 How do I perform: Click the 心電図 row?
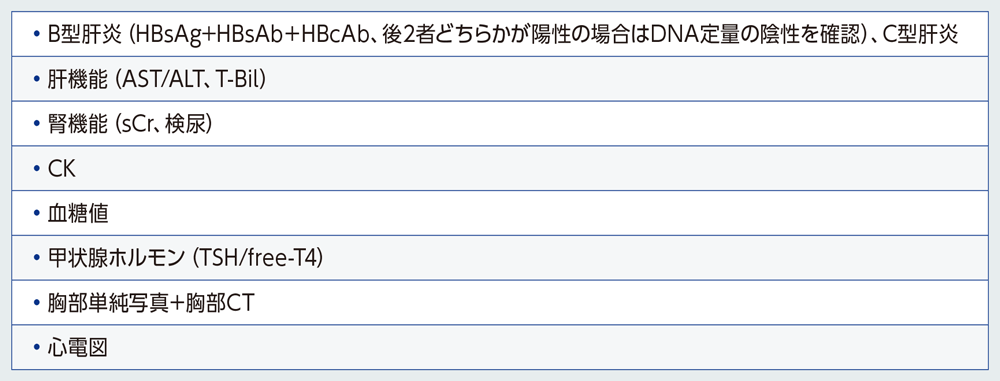click(500, 347)
